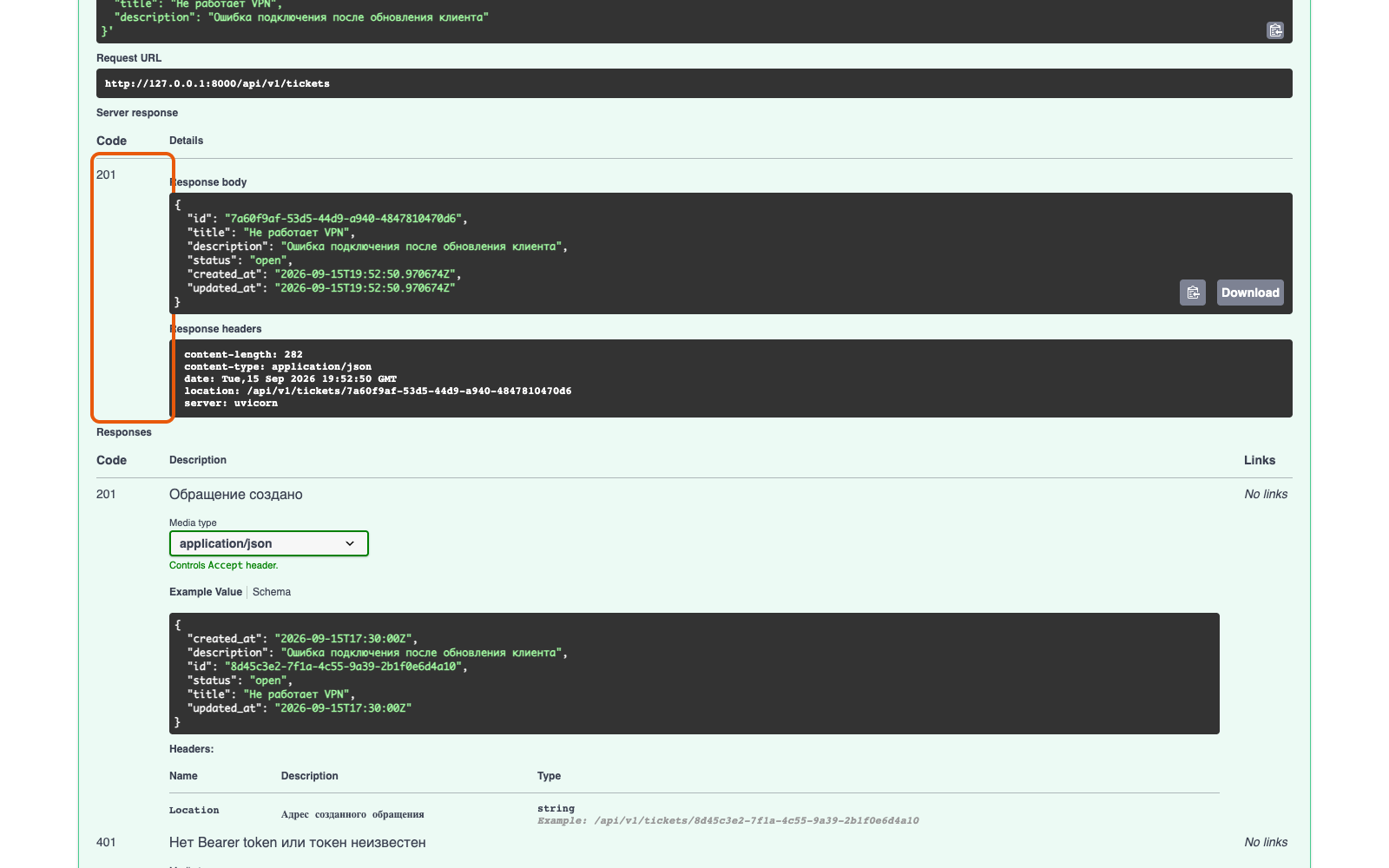Click the date header line in response headers
The width and height of the screenshot is (1389, 868).
290,378
